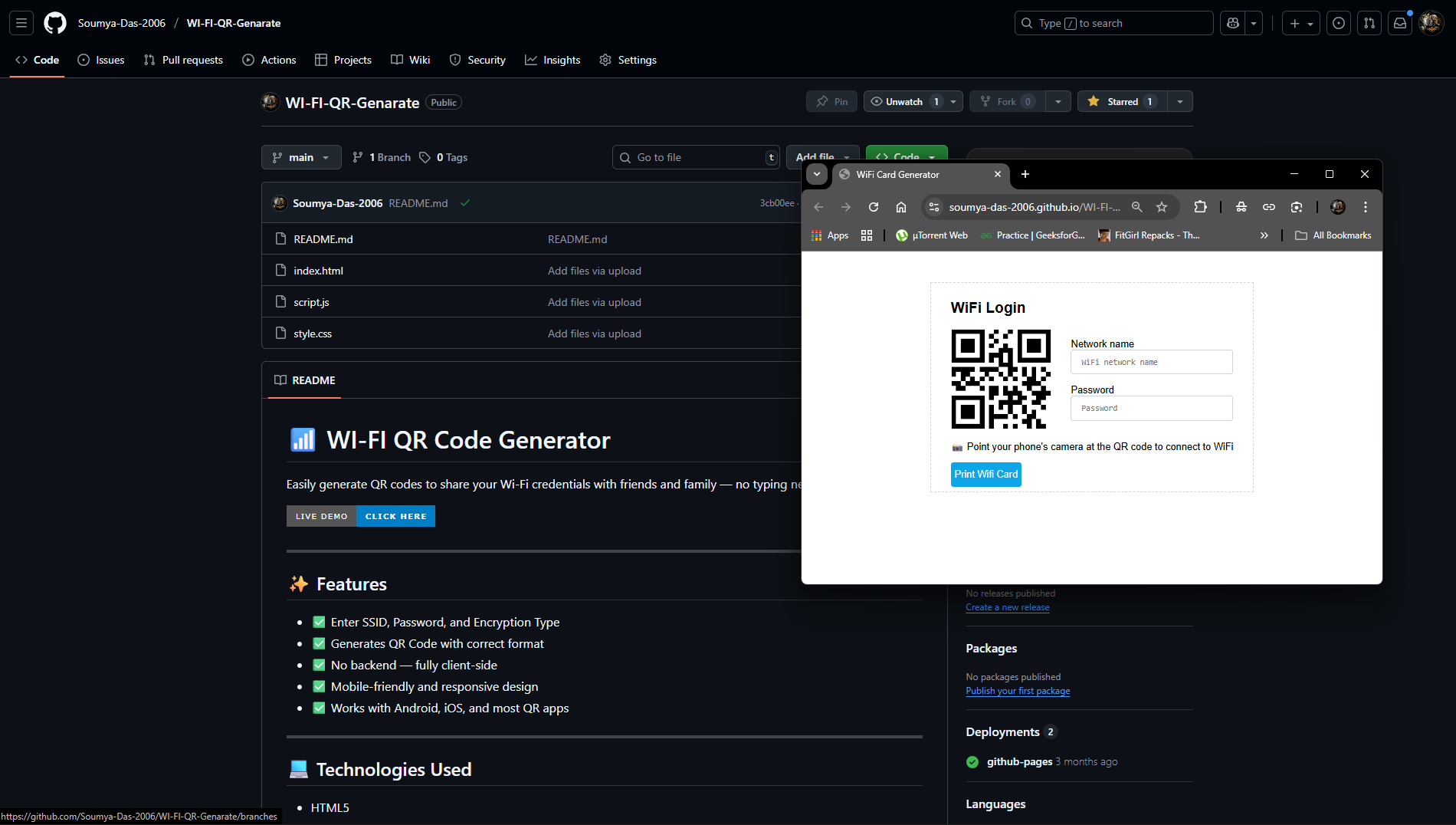Open the CLICK HERE live demo badge

395,516
